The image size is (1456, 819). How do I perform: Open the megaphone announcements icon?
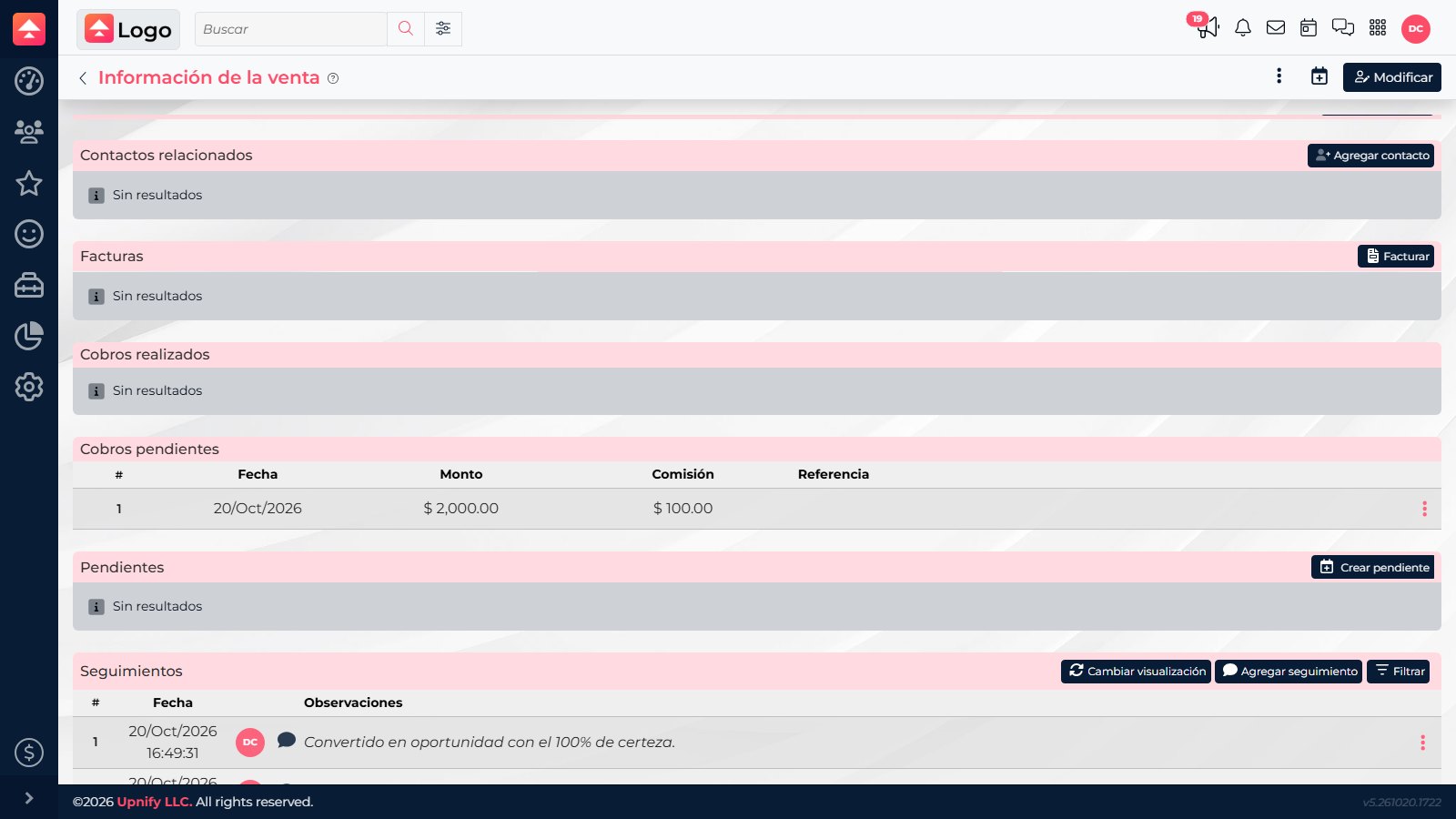coord(1208,27)
